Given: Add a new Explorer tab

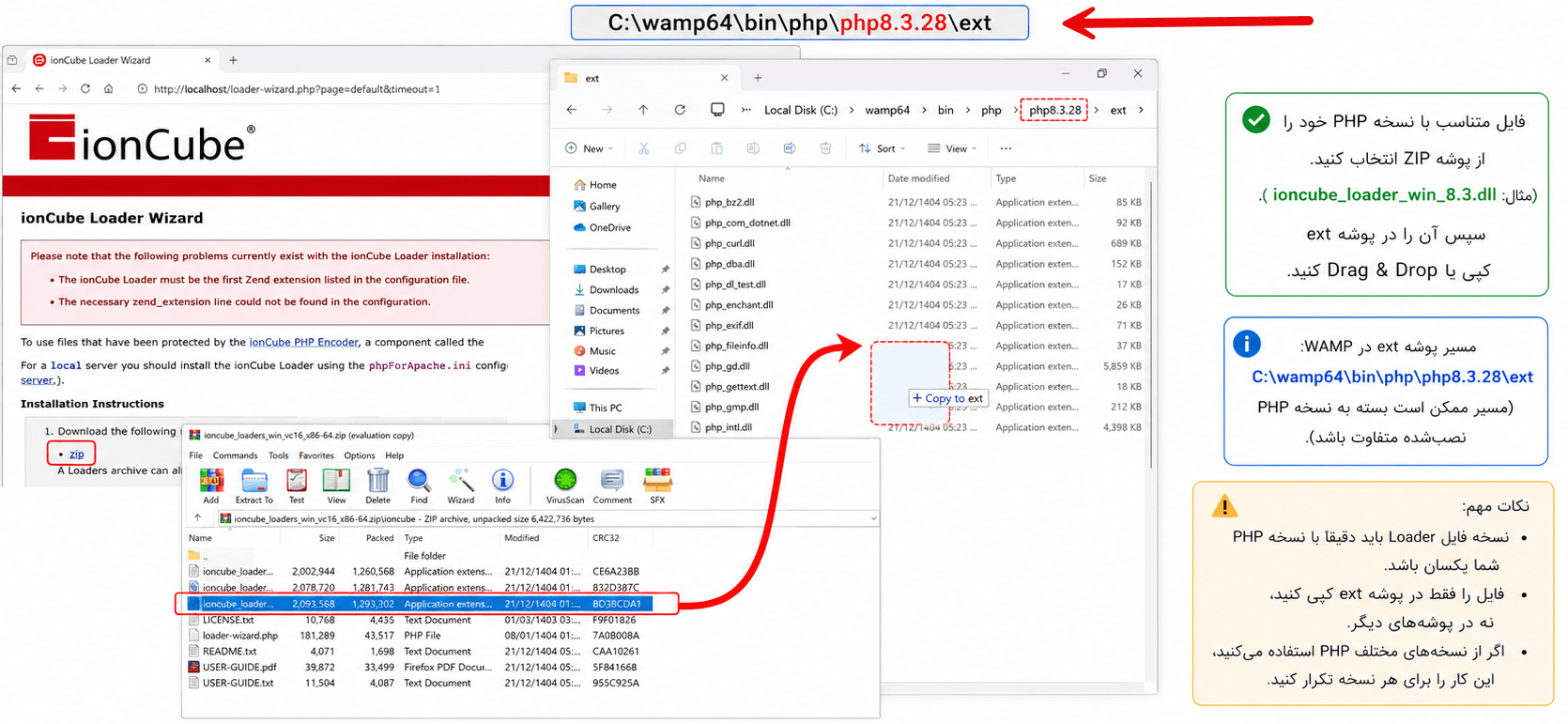Looking at the screenshot, I should (x=758, y=78).
